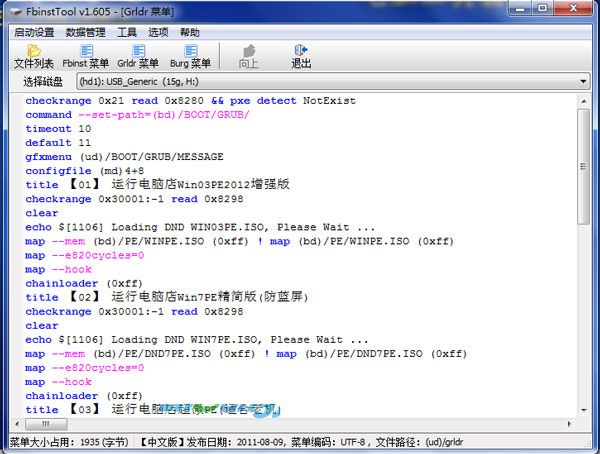Open the 帮助 menu
This screenshot has height=454, width=600.
tap(190, 32)
